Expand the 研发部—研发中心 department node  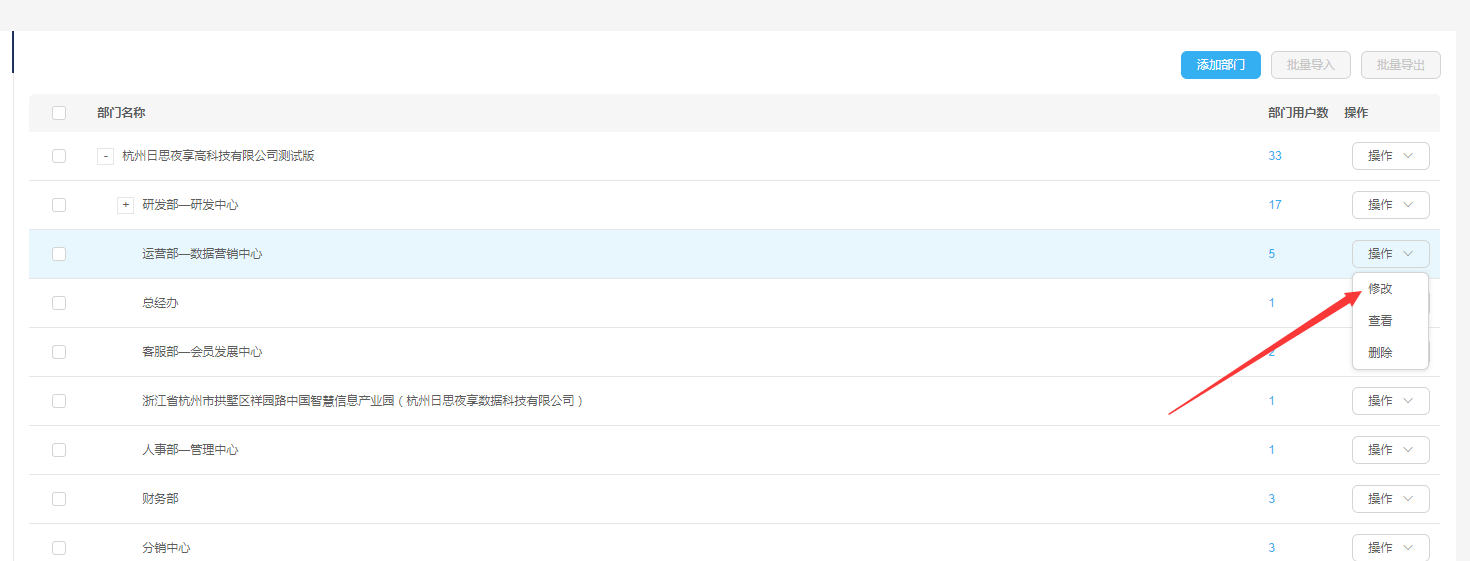pos(126,205)
